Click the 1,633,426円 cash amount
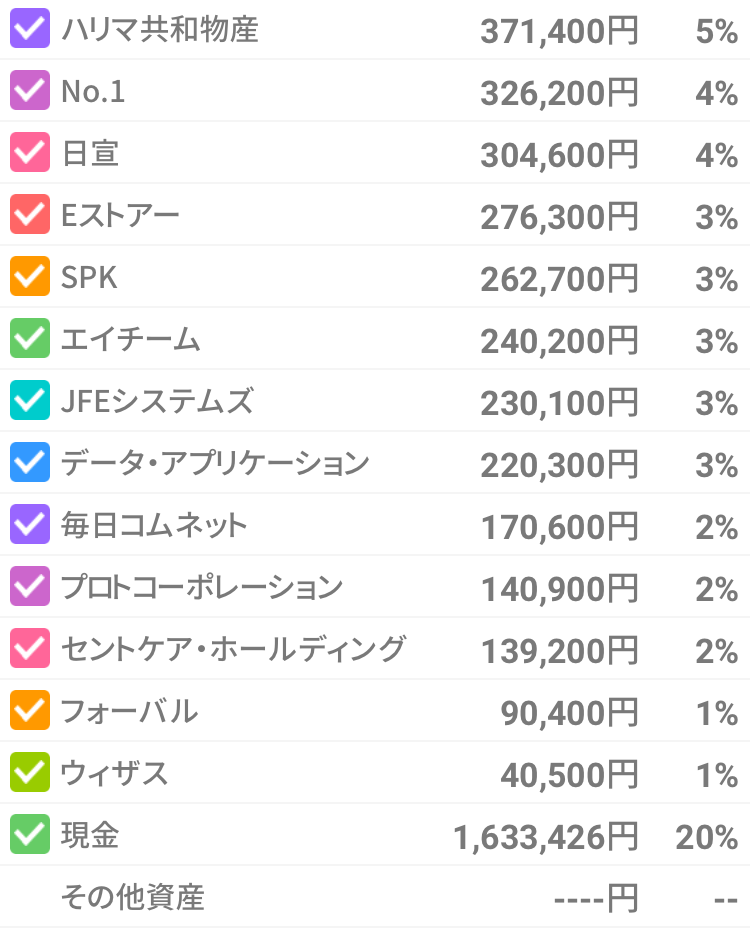The height and width of the screenshot is (928, 750). (545, 838)
